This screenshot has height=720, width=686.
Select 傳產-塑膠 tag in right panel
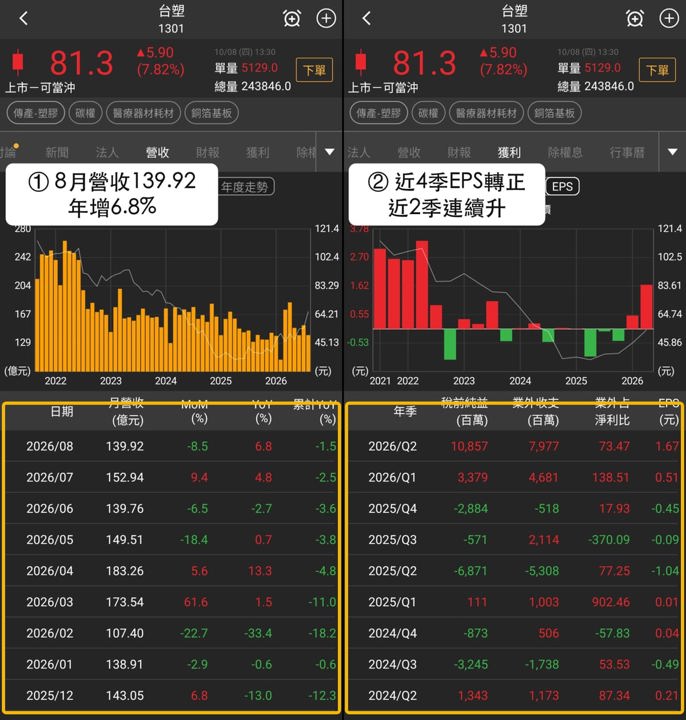[378, 113]
